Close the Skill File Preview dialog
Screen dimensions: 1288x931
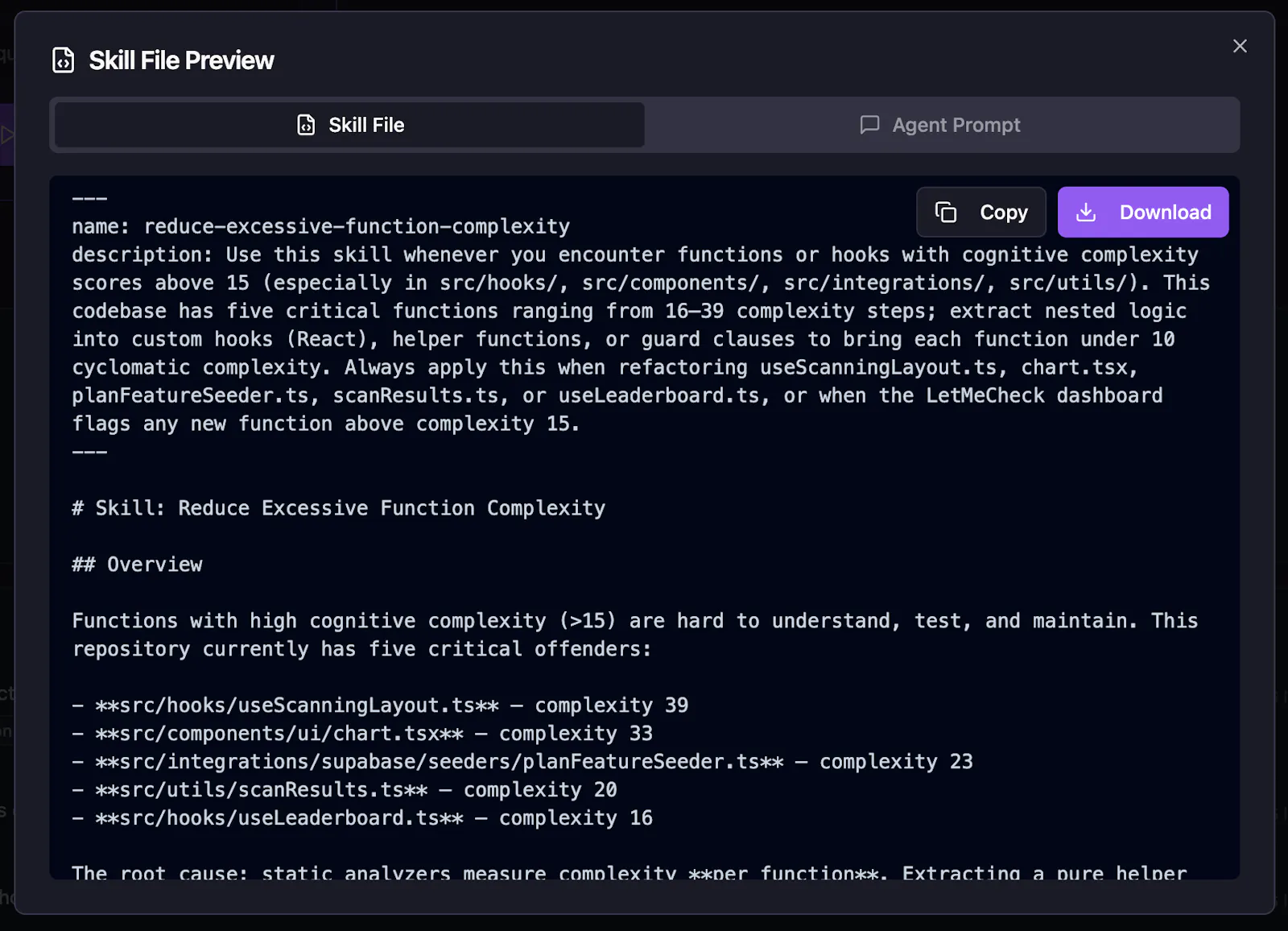pyautogui.click(x=1240, y=46)
